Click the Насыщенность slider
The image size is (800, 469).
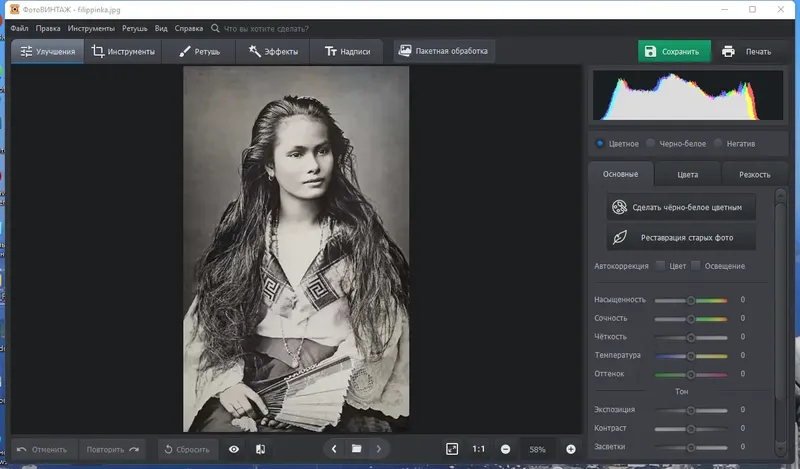(x=690, y=300)
